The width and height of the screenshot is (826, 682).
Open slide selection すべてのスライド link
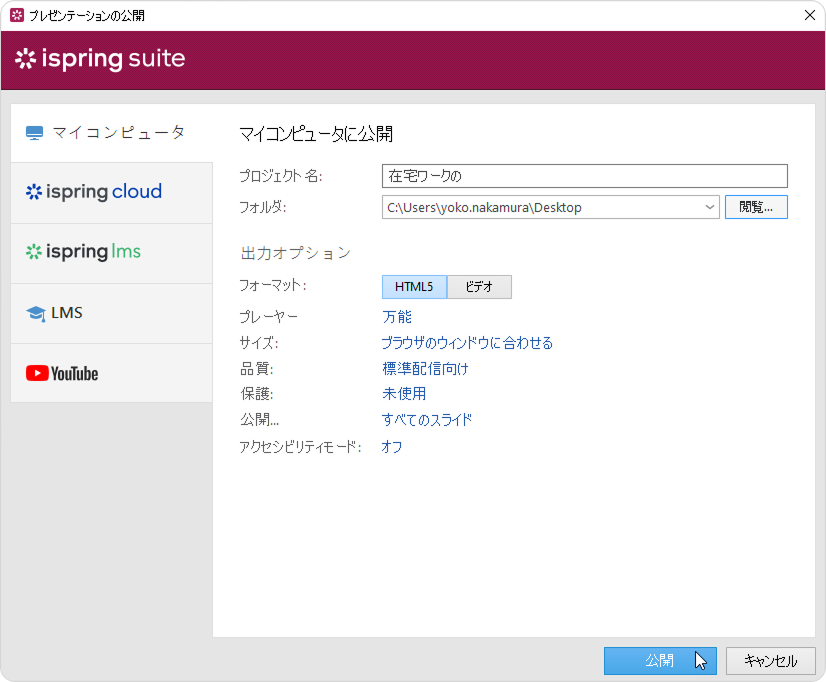(x=426, y=420)
